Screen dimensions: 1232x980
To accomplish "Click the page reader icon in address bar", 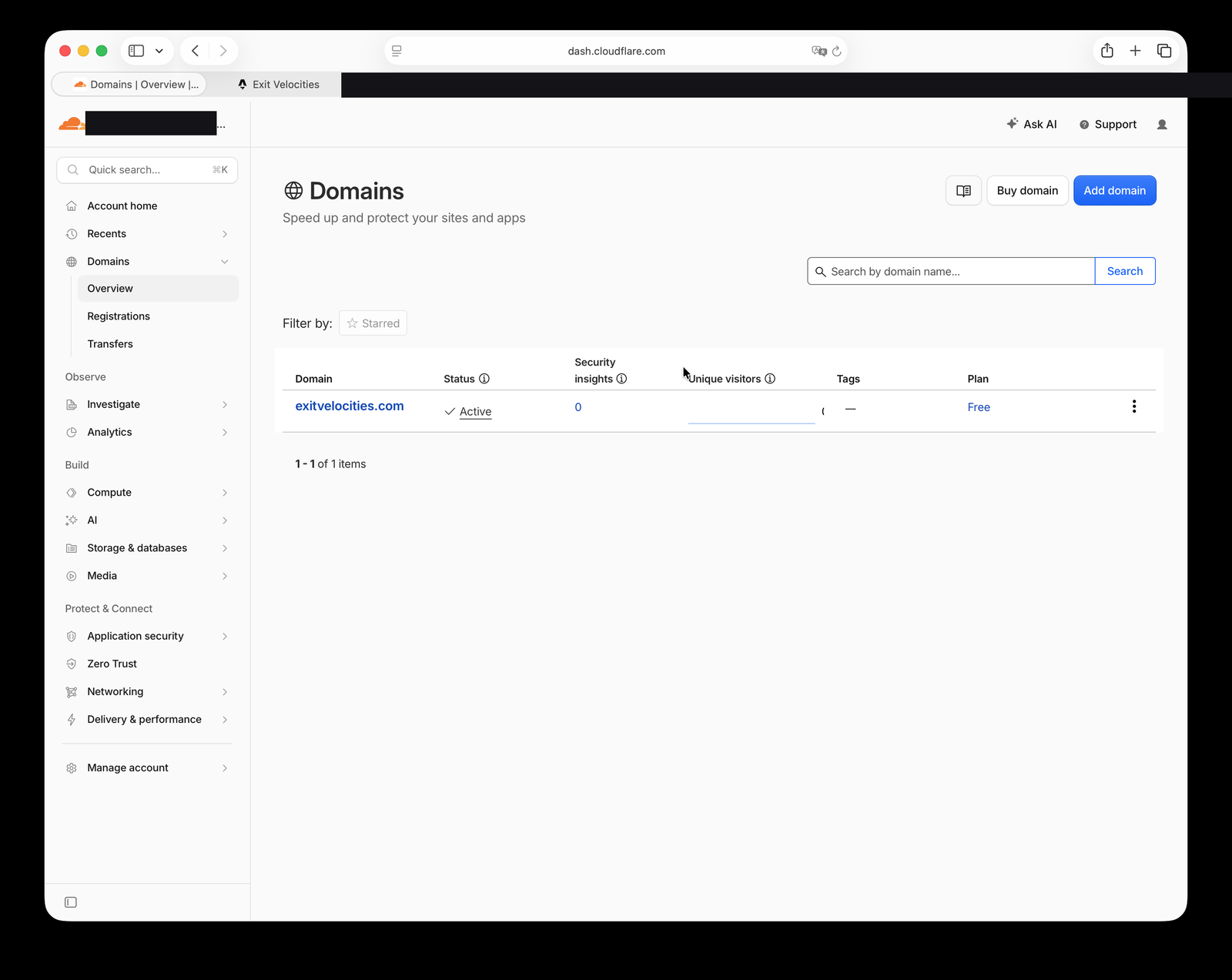I will 397,51.
